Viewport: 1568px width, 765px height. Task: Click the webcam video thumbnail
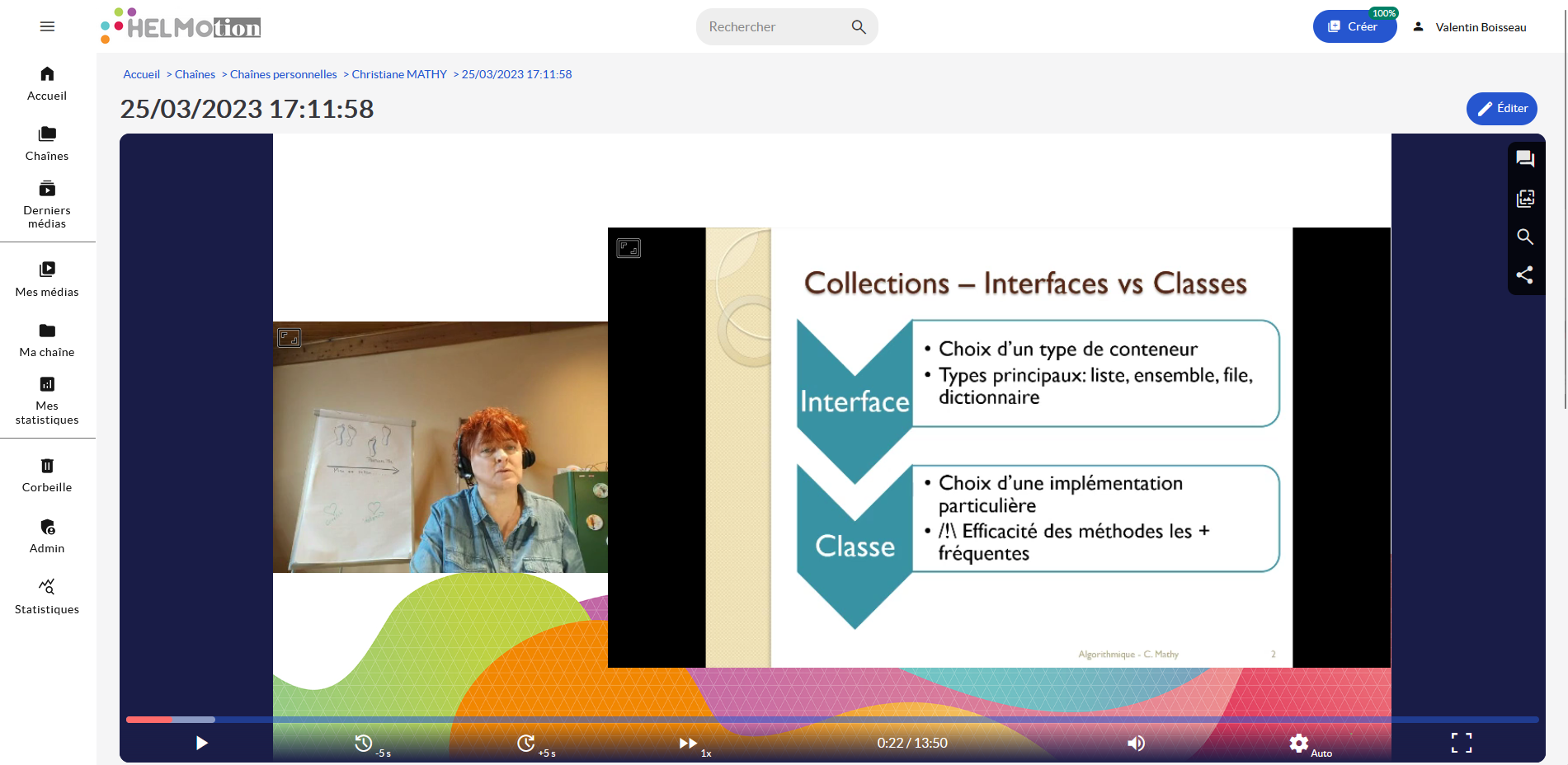(x=440, y=447)
